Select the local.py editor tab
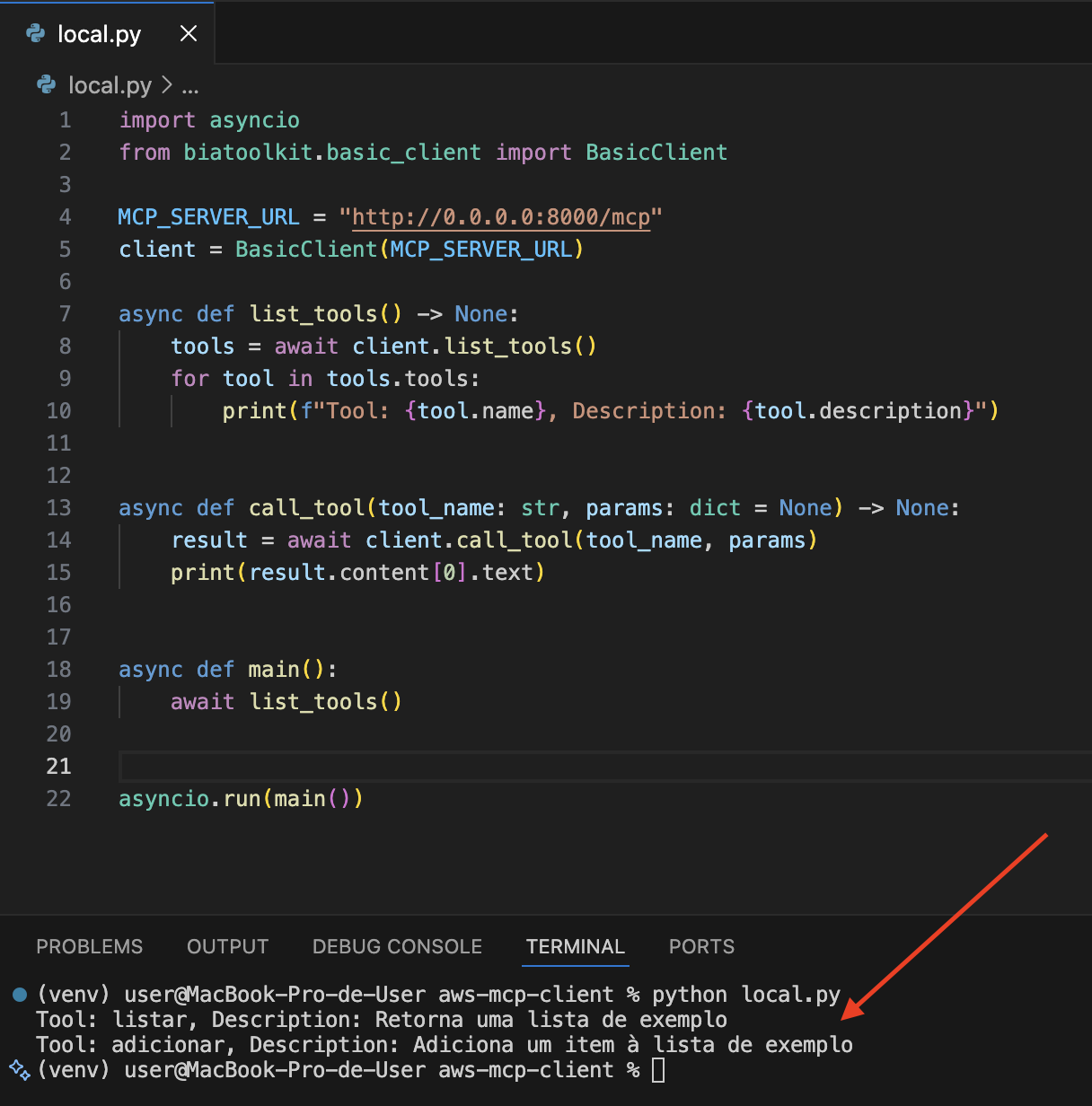1092x1106 pixels. pos(99,34)
